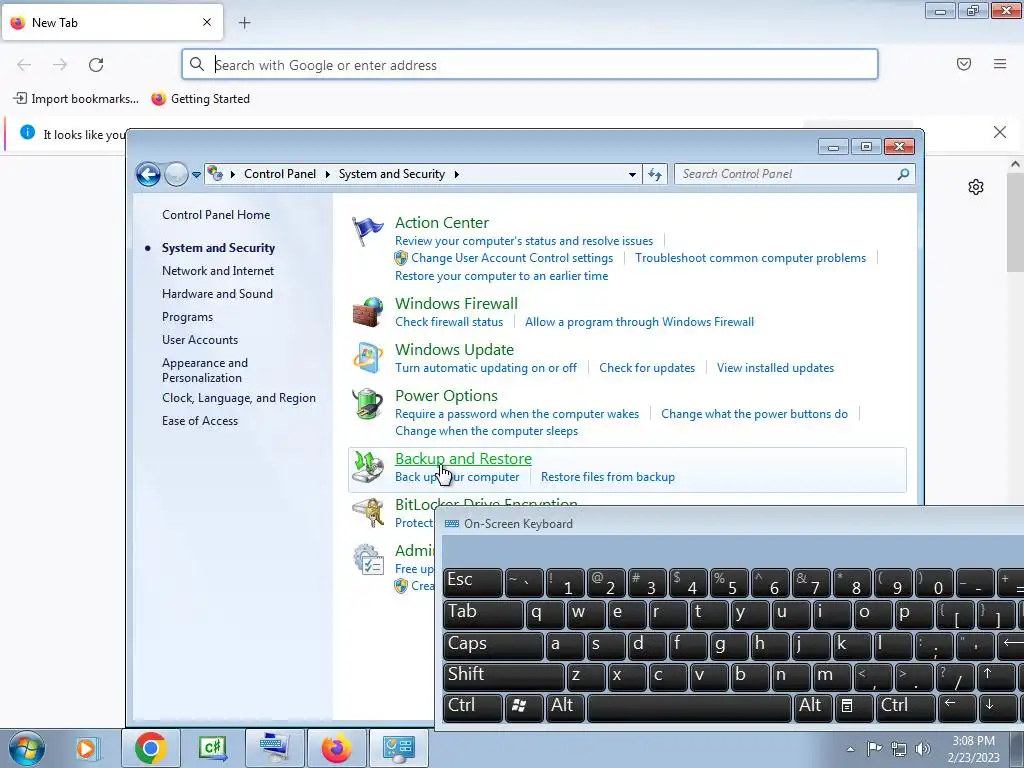The width and height of the screenshot is (1024, 768).
Task: Open the Windows Update icon
Action: click(x=368, y=358)
